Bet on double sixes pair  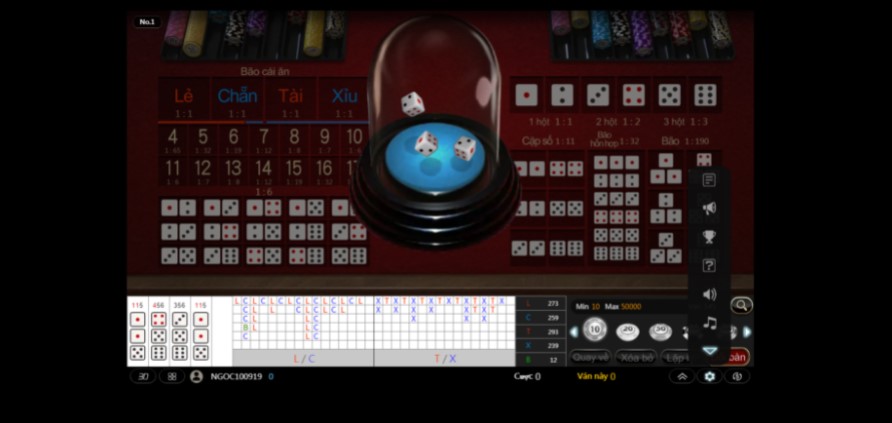pos(567,248)
